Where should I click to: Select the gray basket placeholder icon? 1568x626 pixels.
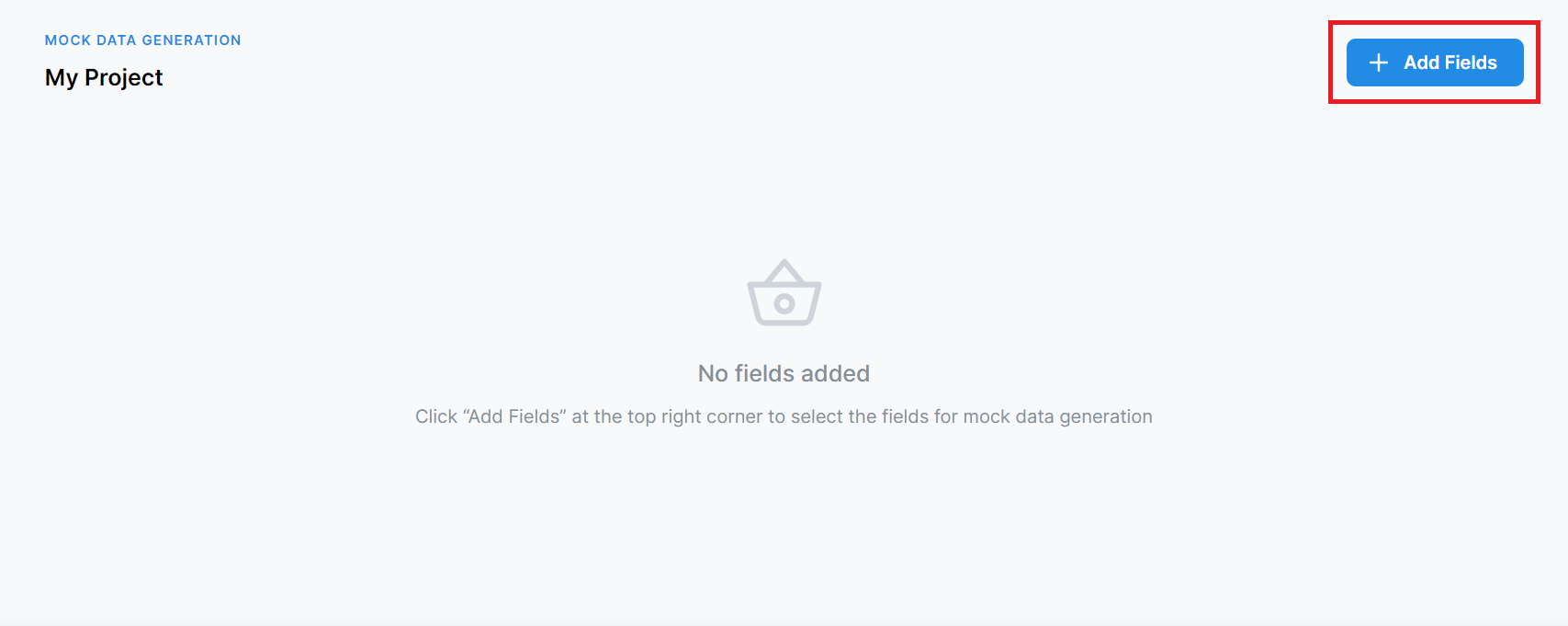tap(784, 293)
